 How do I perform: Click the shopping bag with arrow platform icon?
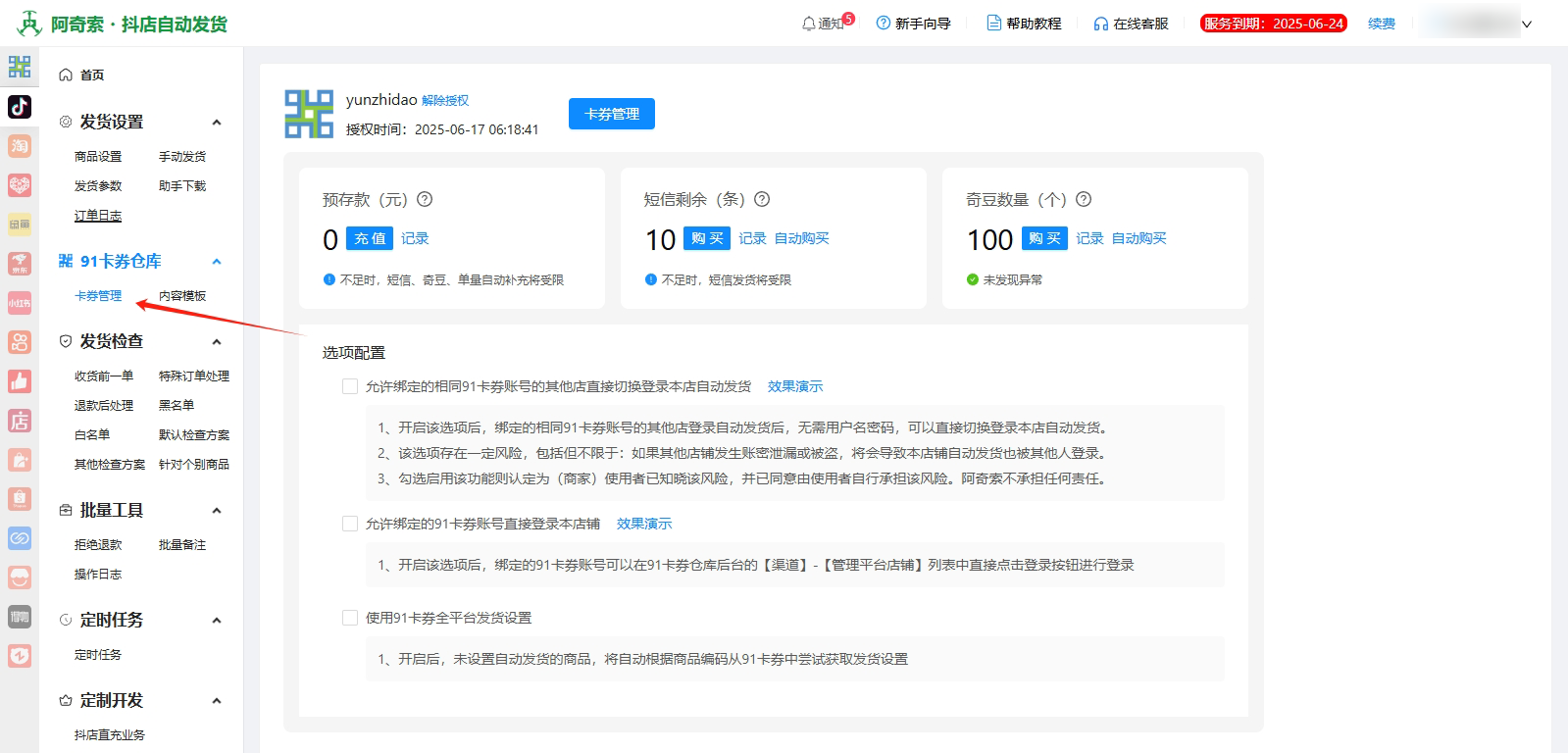tap(20, 460)
